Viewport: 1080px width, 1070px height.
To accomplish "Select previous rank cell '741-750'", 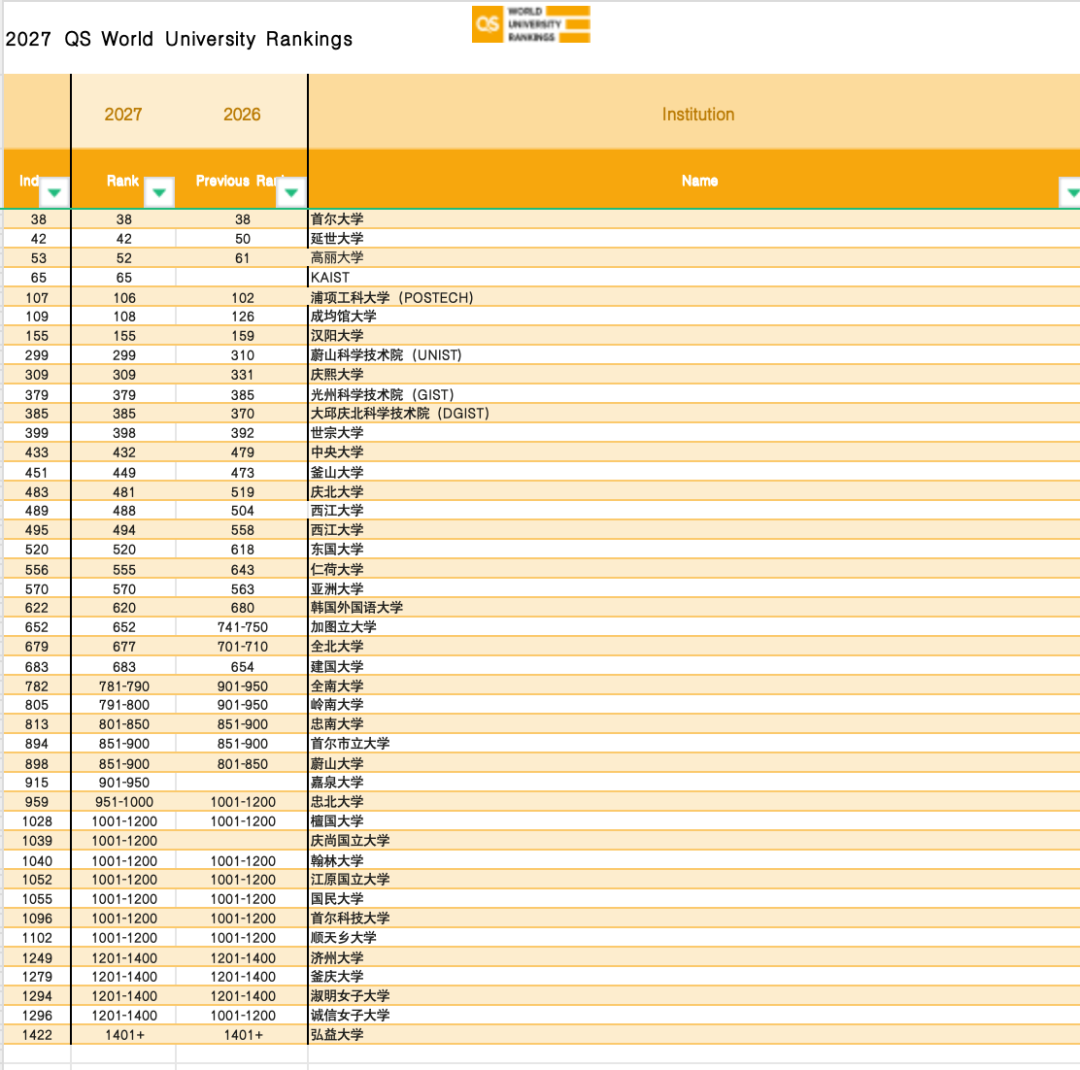I will click(x=242, y=627).
